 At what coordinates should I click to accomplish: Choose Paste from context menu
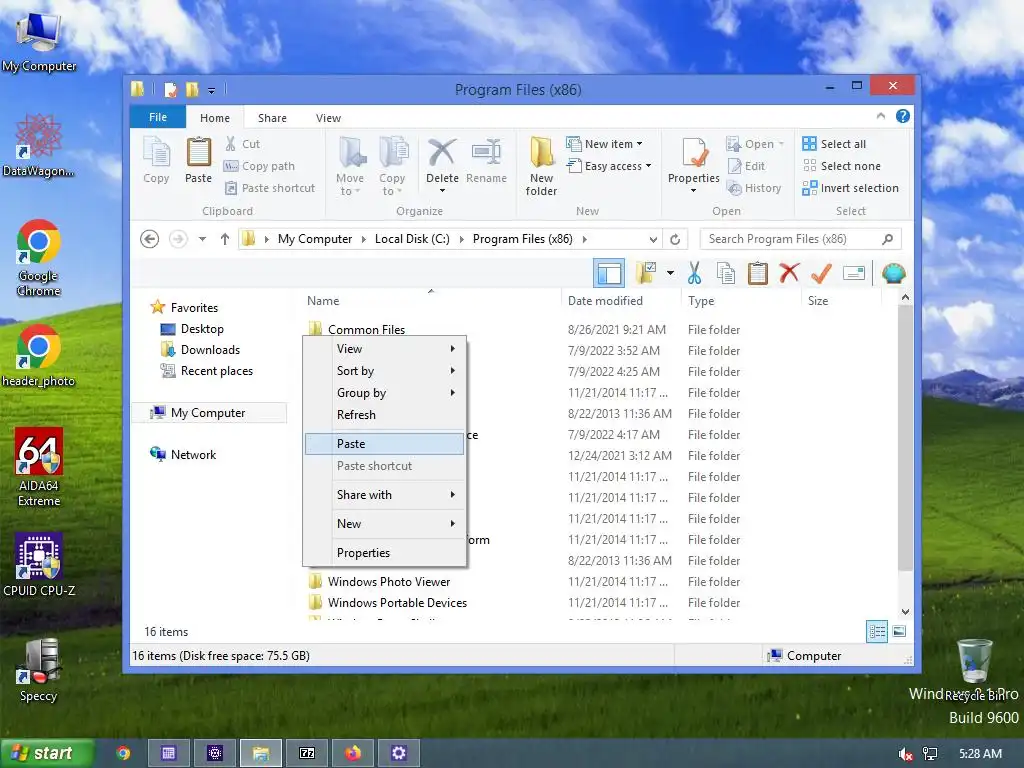(x=385, y=443)
